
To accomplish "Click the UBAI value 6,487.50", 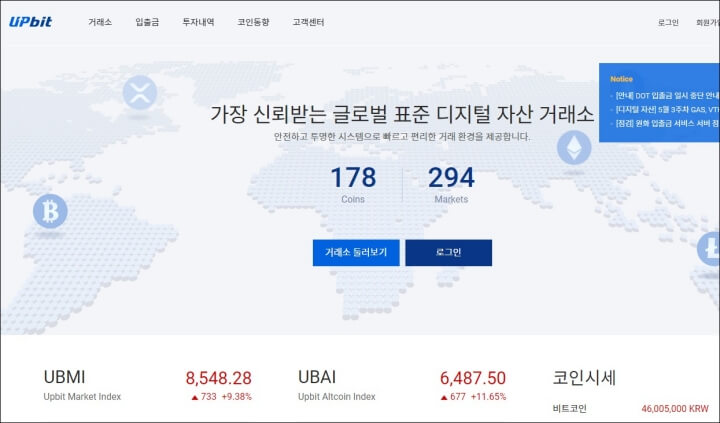I will click(473, 378).
